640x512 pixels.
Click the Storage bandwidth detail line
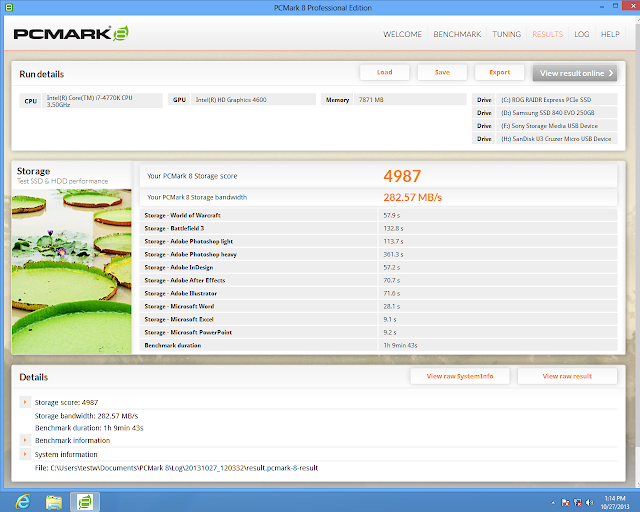pos(87,416)
